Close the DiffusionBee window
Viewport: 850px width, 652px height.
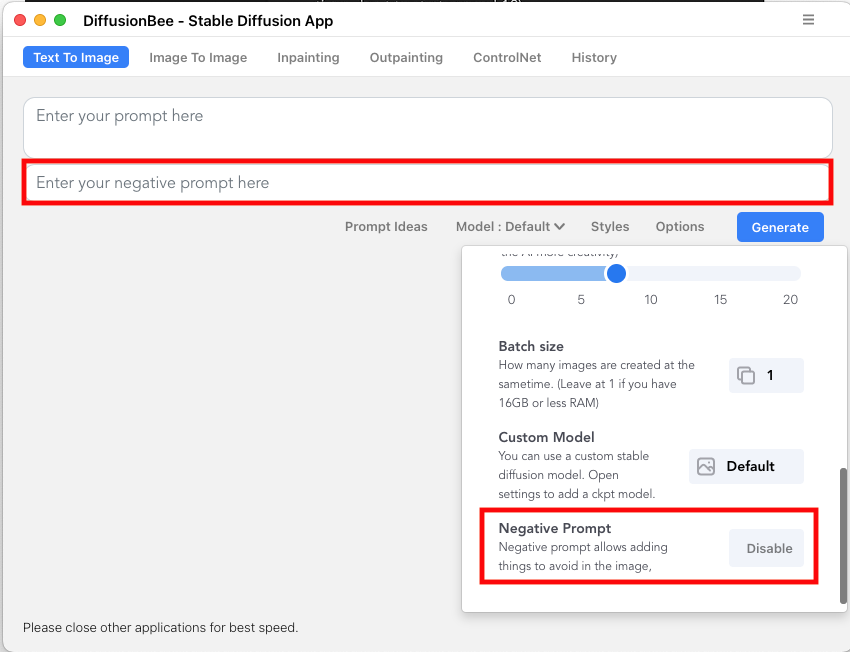20,20
